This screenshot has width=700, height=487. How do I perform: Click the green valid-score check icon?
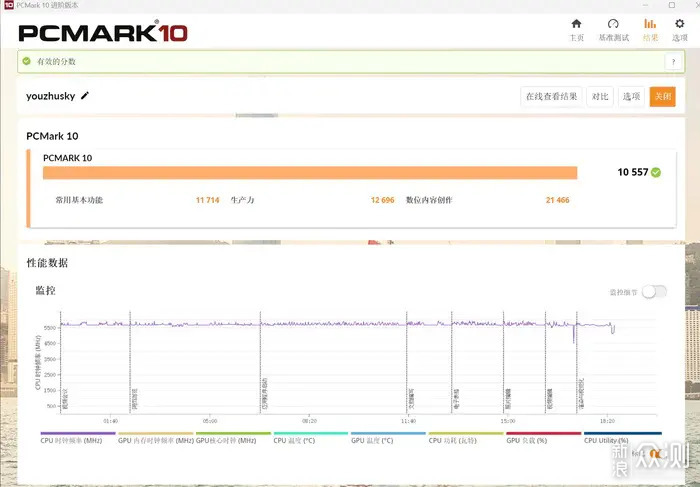(x=26, y=61)
